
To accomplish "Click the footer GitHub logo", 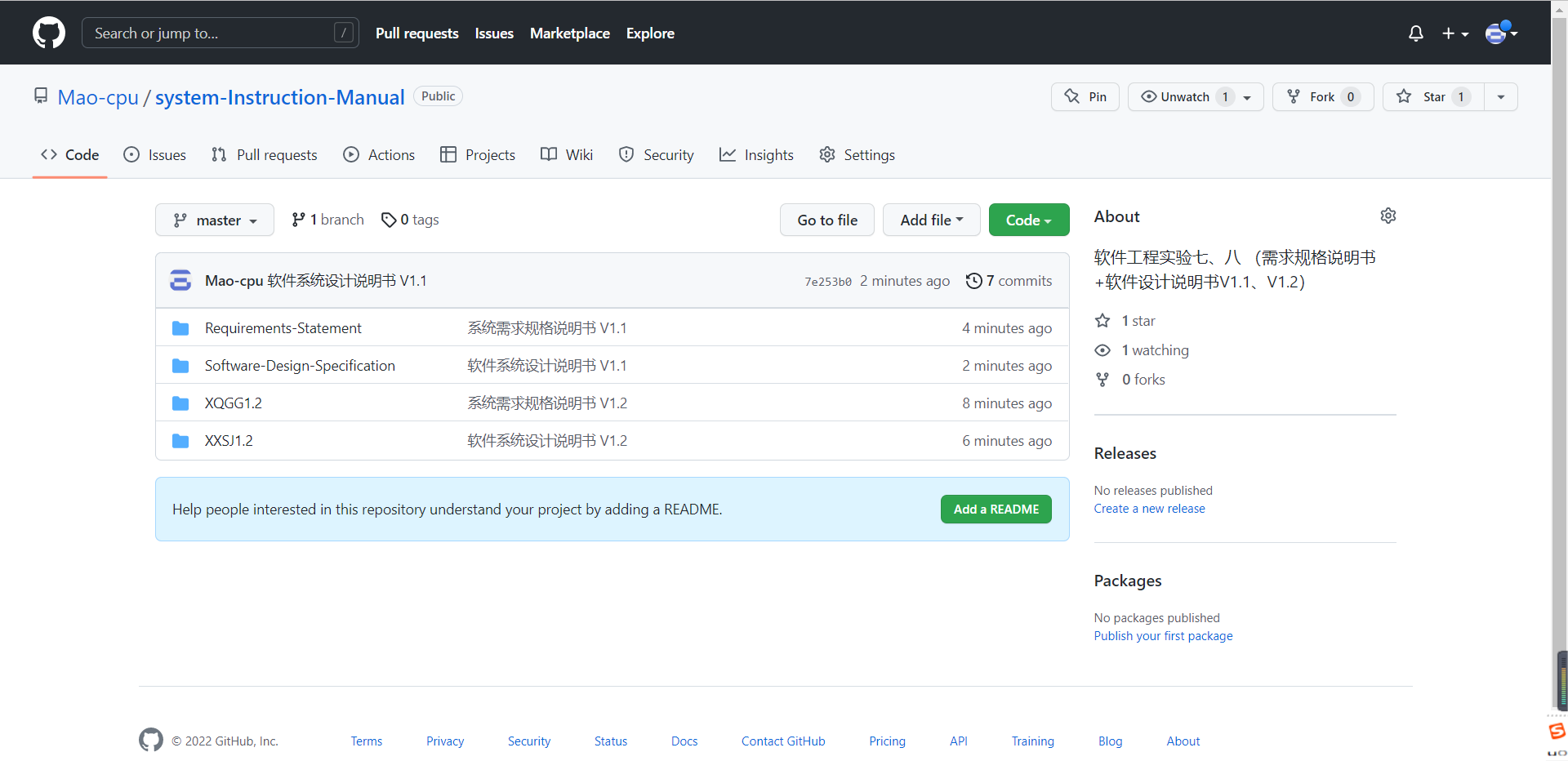I will click(151, 740).
